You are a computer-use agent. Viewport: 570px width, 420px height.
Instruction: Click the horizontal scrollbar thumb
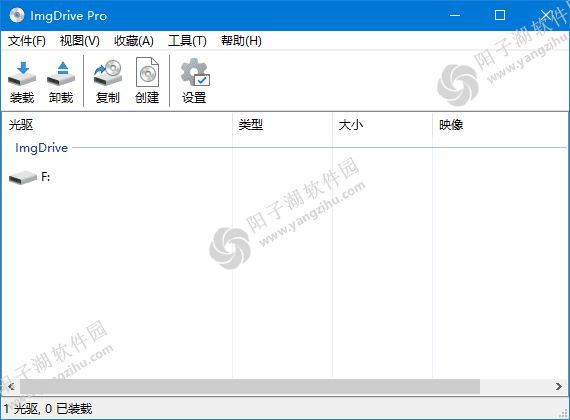[250, 386]
